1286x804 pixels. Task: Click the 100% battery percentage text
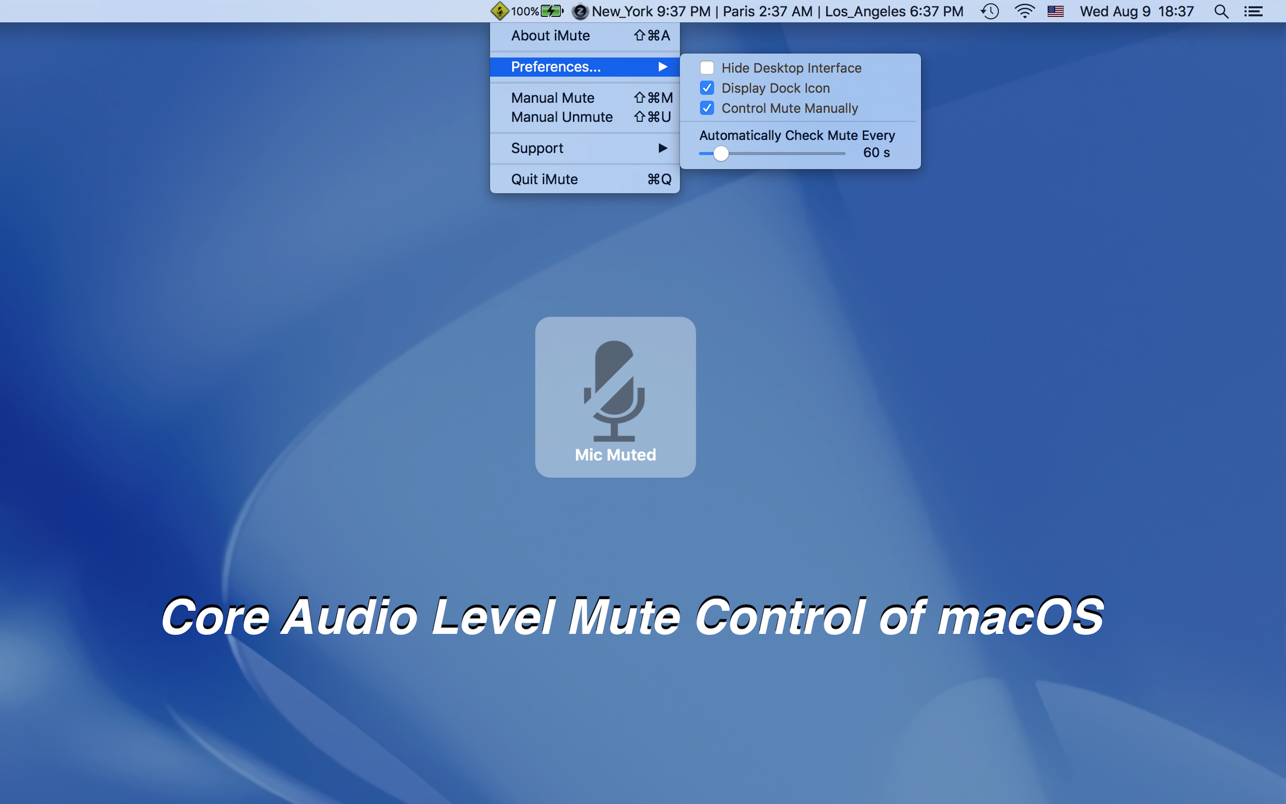(x=525, y=12)
